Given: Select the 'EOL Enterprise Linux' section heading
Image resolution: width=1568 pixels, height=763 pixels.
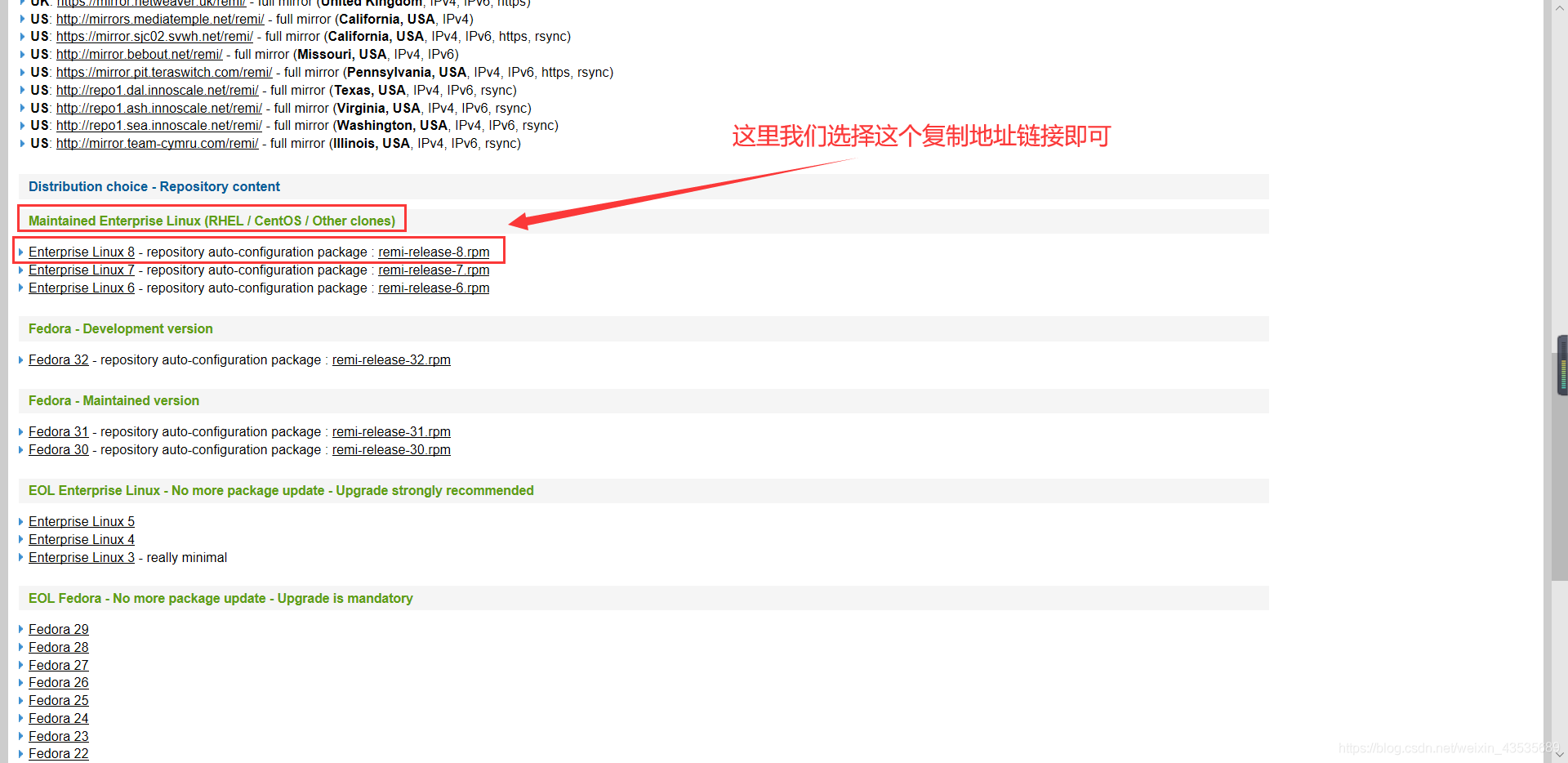Looking at the screenshot, I should pyautogui.click(x=281, y=491).
